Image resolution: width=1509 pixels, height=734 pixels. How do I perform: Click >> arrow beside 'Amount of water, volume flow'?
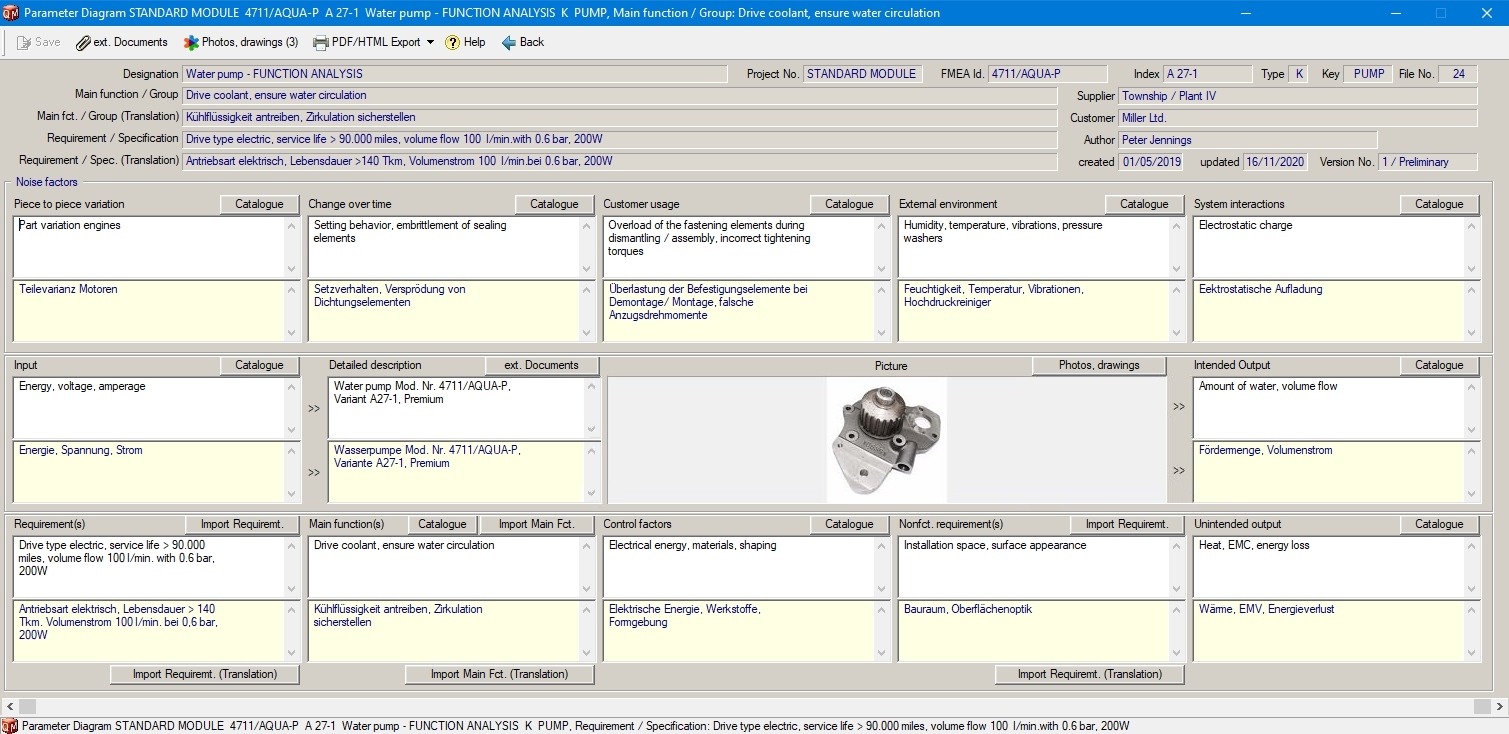[x=1179, y=408]
